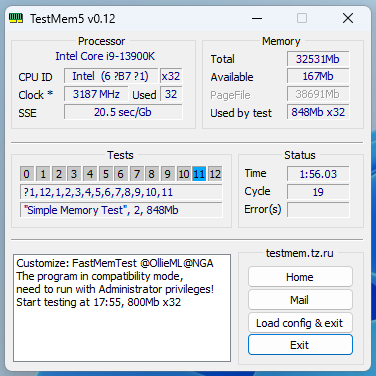Click the Time field 1:56.03

pyautogui.click(x=318, y=174)
